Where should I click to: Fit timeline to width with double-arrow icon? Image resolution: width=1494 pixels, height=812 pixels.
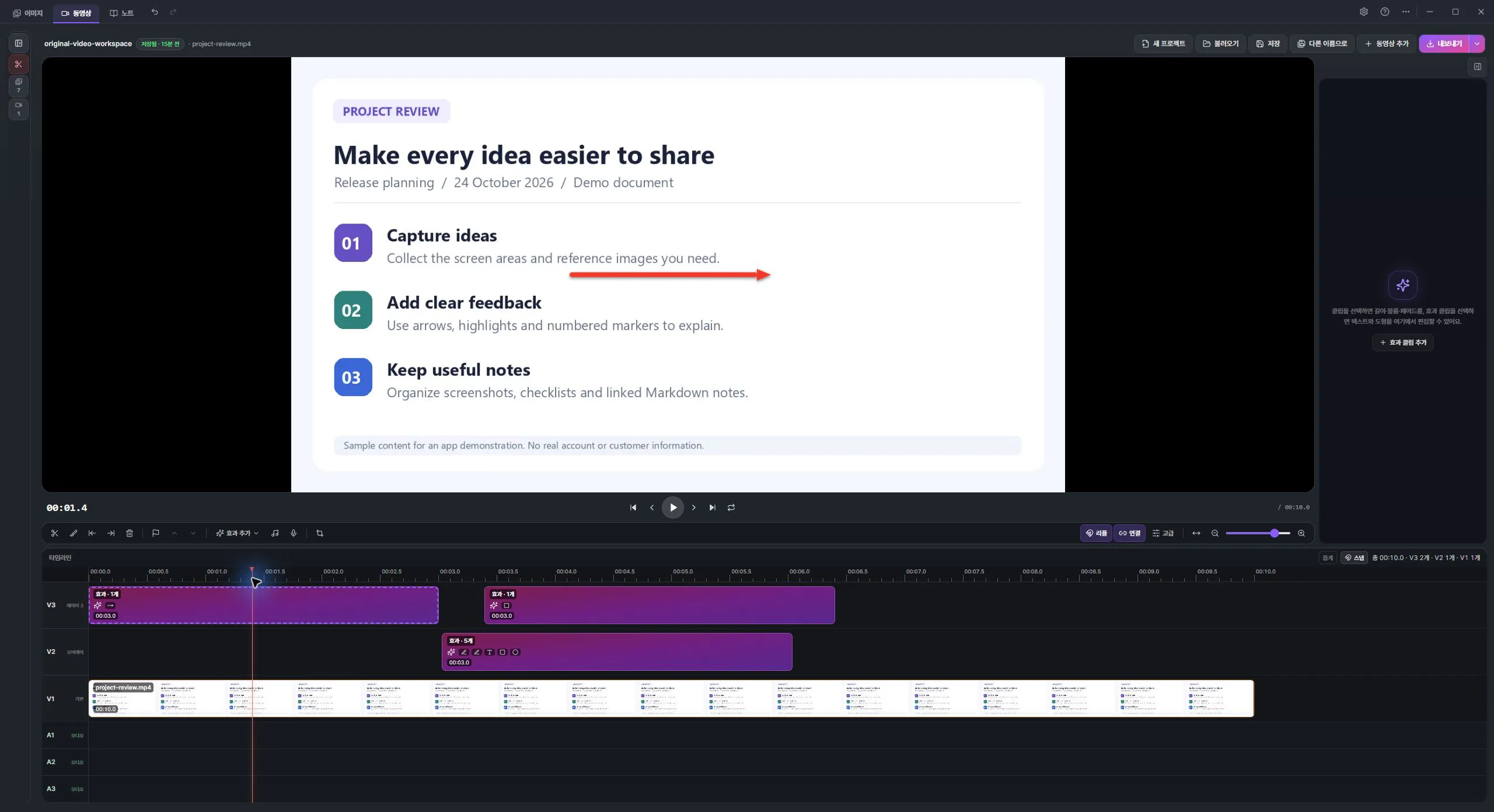[x=1196, y=533]
